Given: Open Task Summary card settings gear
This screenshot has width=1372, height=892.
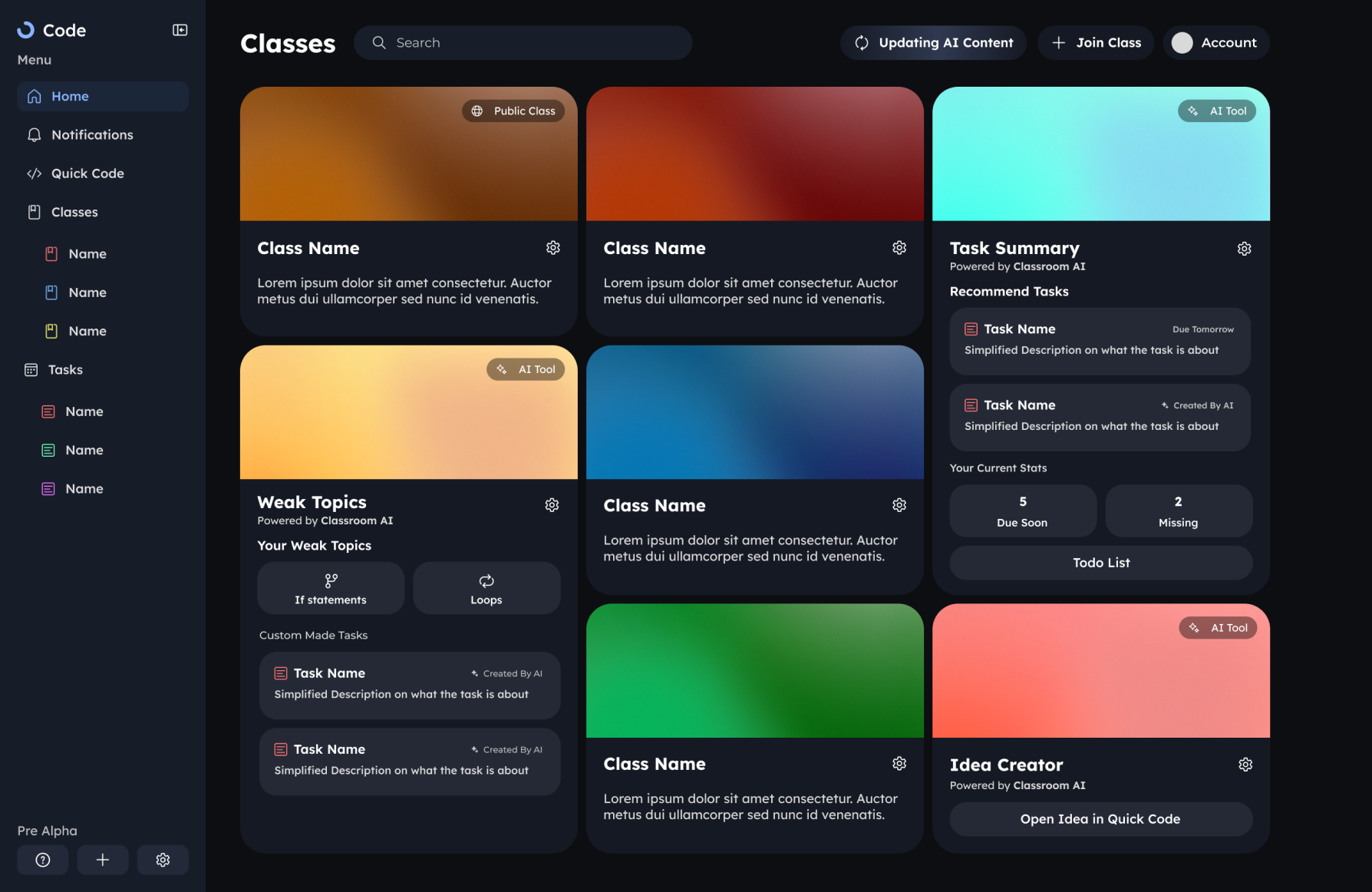Looking at the screenshot, I should [1244, 249].
